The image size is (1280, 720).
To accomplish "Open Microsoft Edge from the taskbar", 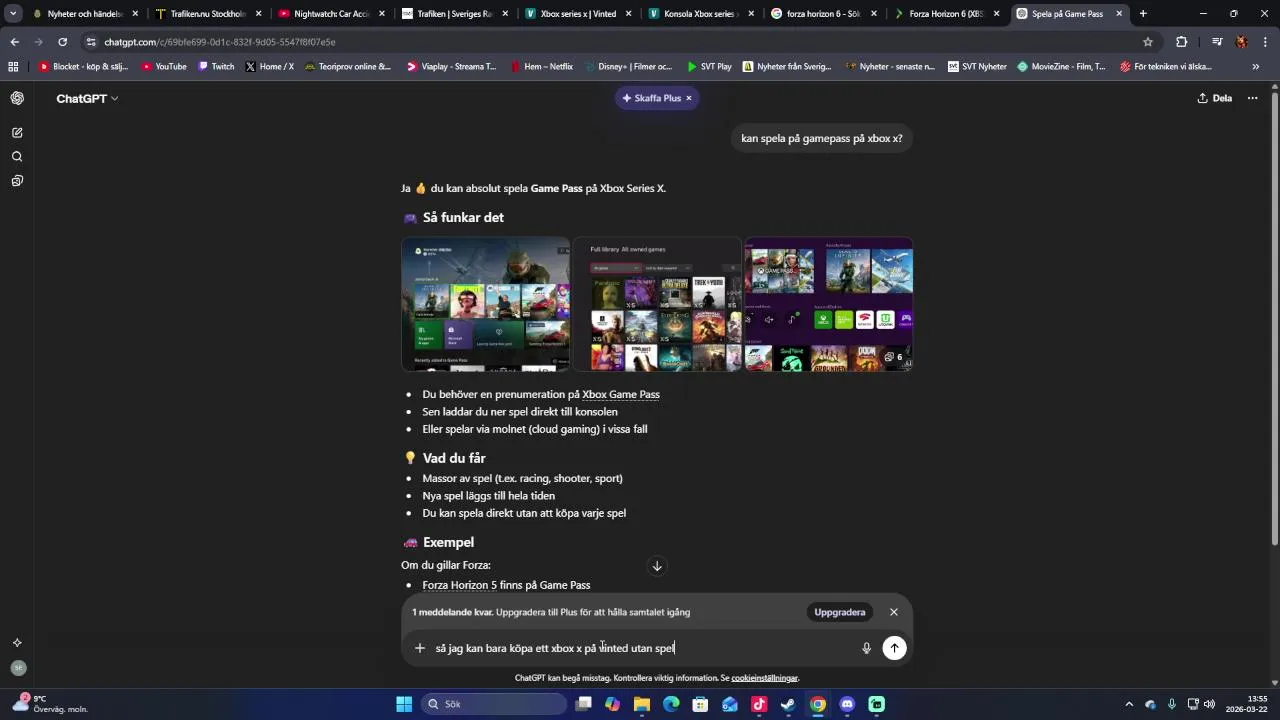I will (671, 704).
